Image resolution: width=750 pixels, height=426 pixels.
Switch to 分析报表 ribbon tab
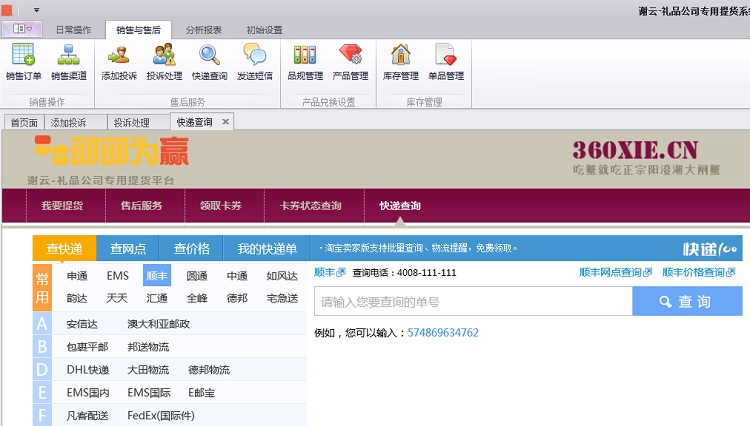(204, 30)
